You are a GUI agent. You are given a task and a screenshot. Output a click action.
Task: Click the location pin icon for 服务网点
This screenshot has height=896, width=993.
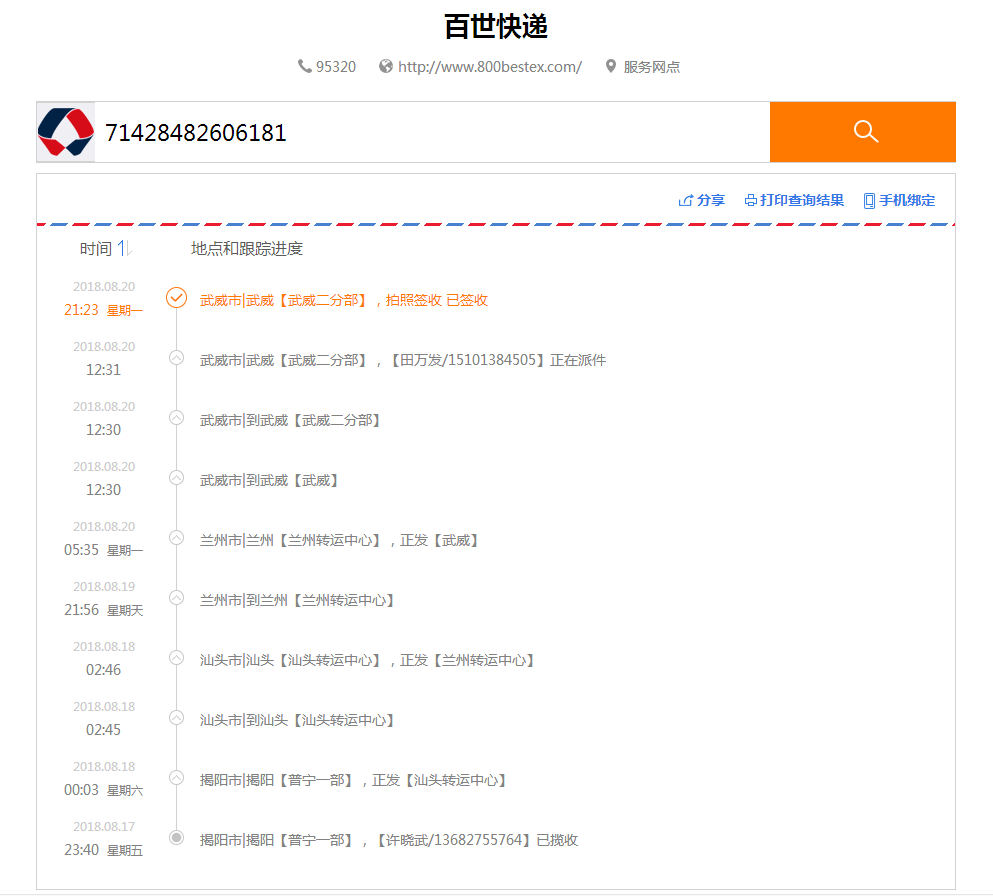pyautogui.click(x=610, y=66)
